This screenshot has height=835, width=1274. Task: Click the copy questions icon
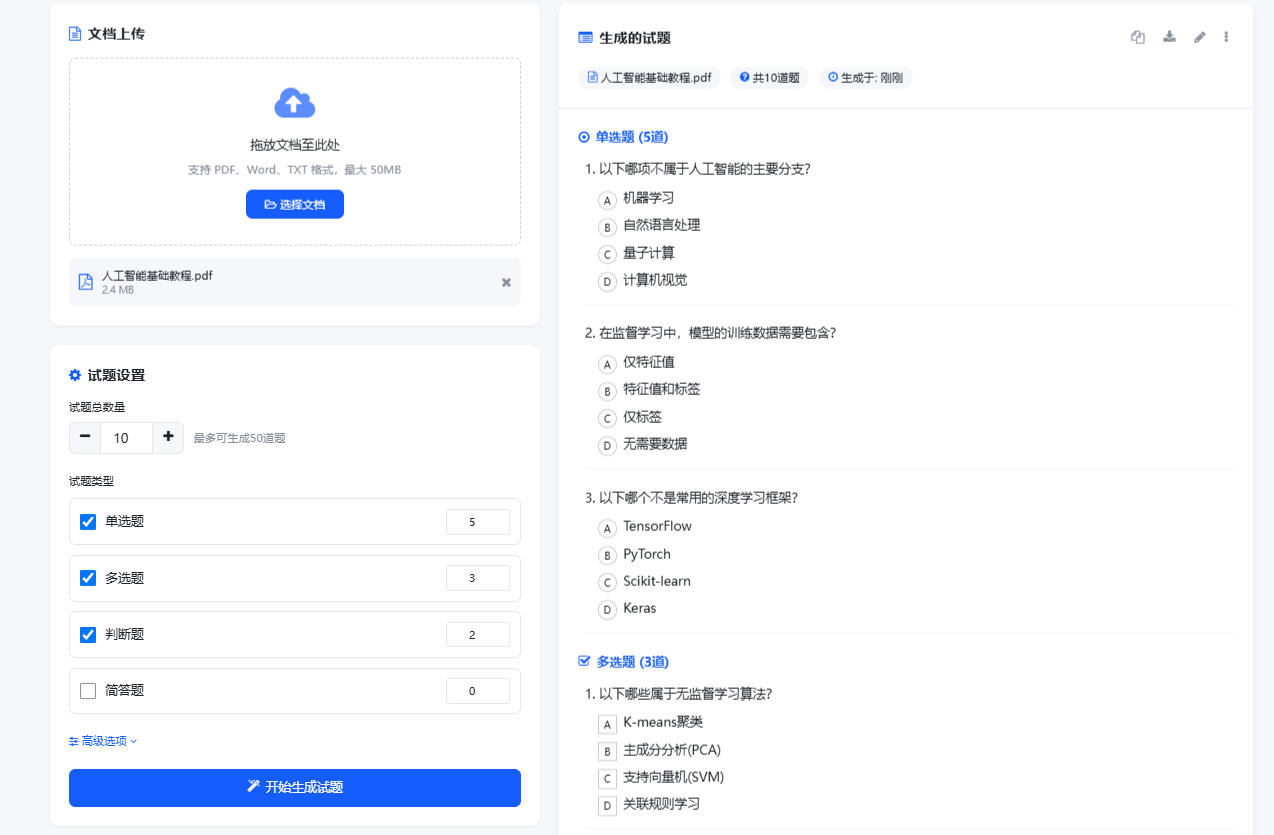pos(1138,37)
